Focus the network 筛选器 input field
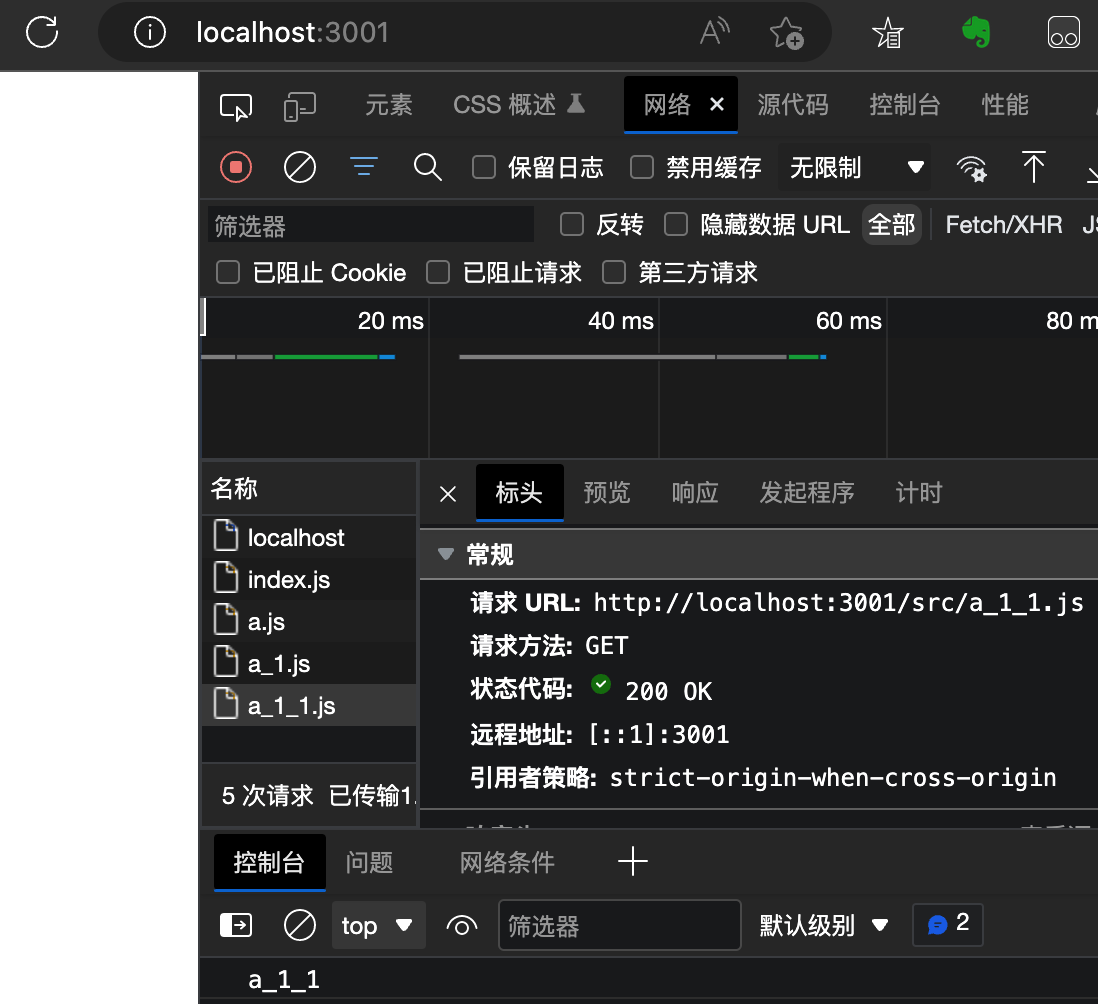 click(371, 225)
